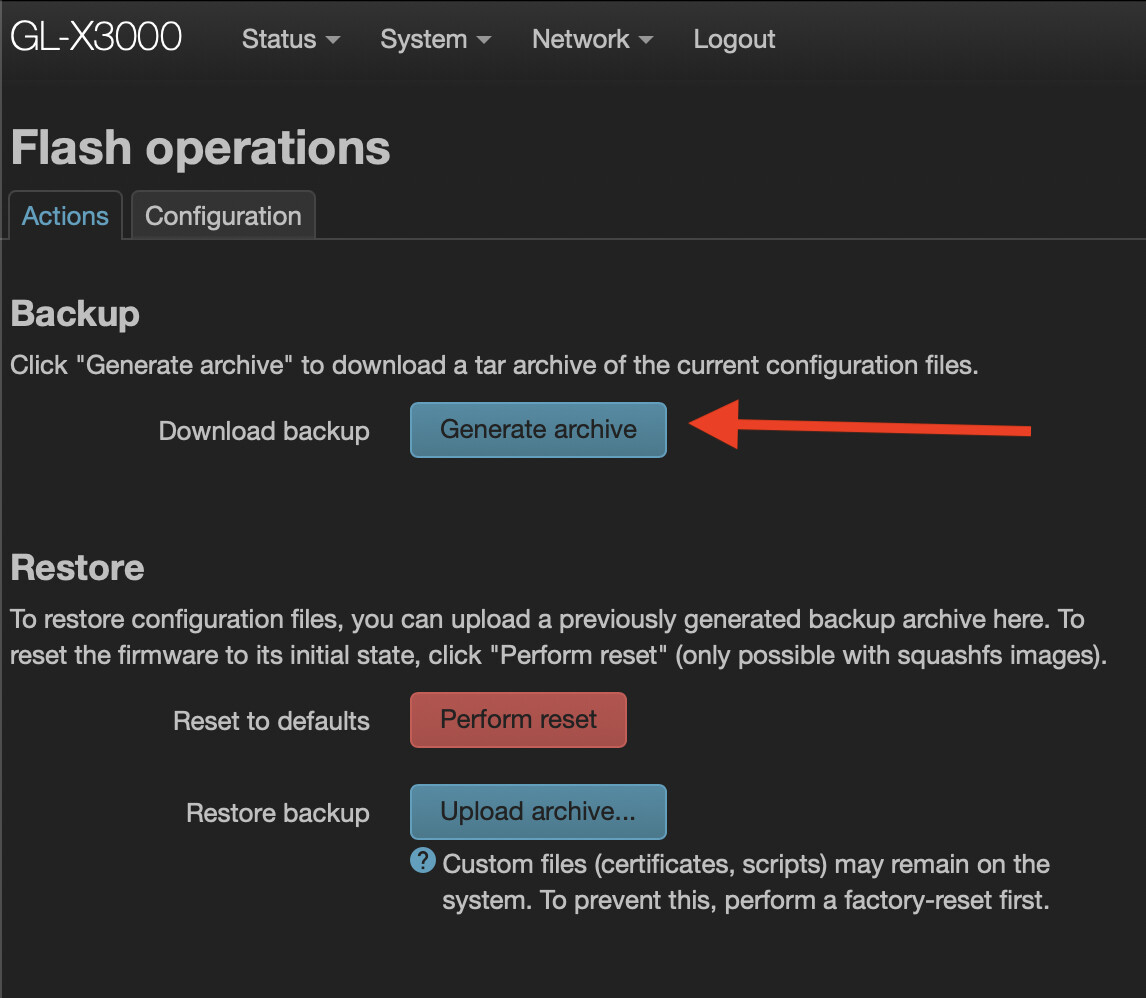
Task: Go to the GL-X3000 home link
Action: point(96,37)
